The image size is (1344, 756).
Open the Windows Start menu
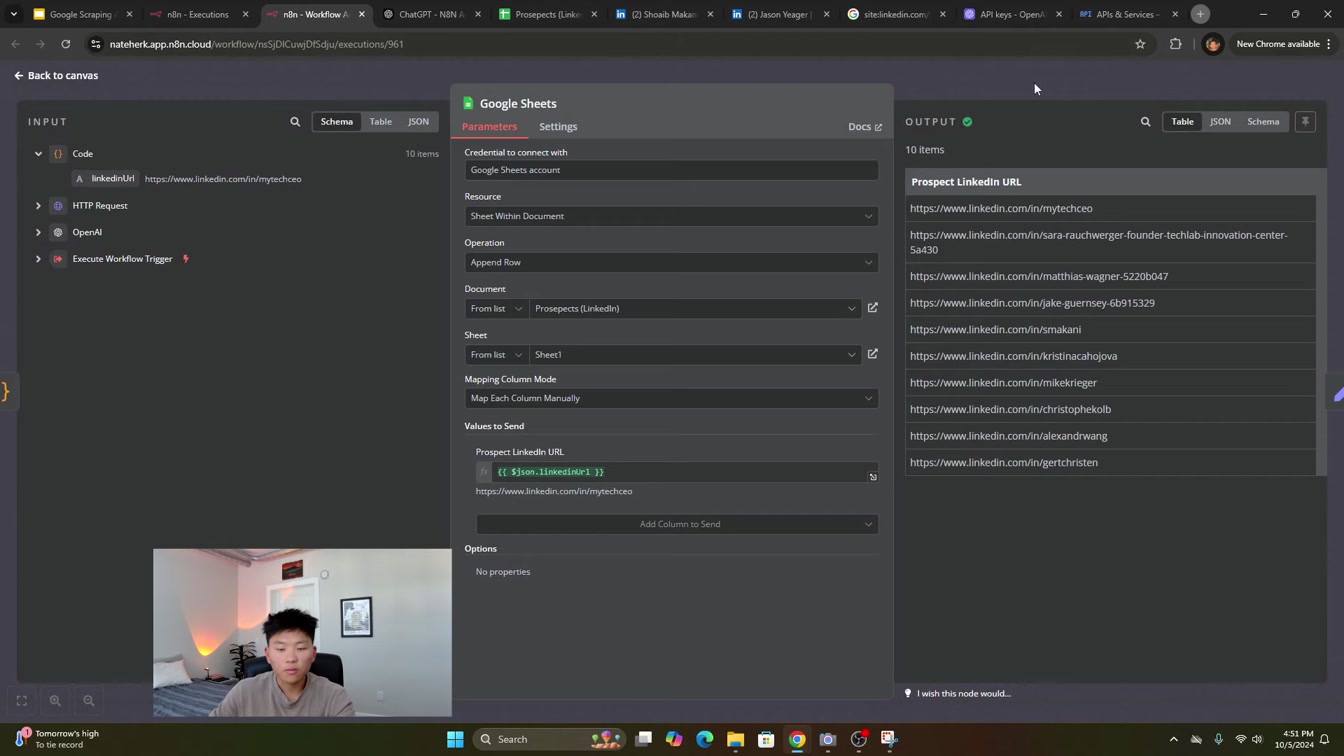(455, 739)
